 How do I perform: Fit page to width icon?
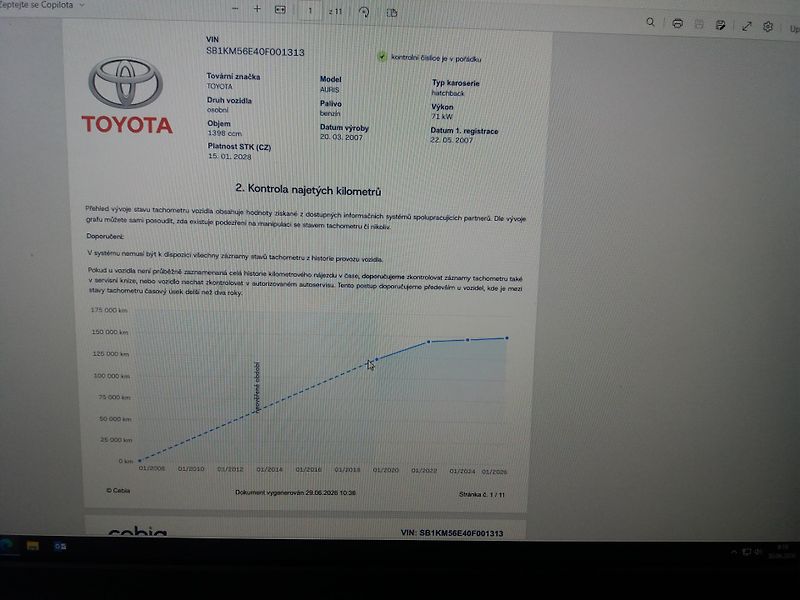click(280, 10)
